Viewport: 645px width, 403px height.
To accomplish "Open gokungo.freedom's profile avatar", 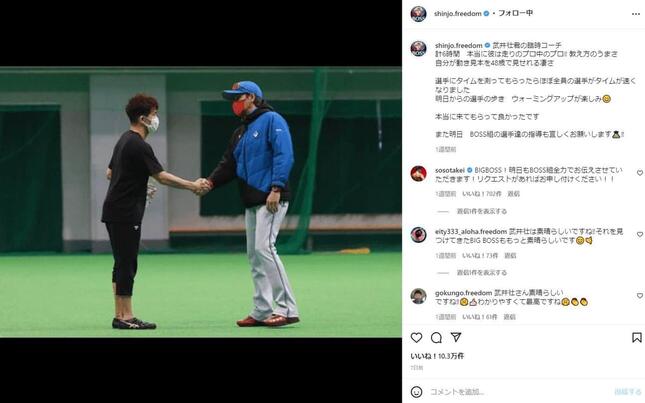I will coord(418,296).
